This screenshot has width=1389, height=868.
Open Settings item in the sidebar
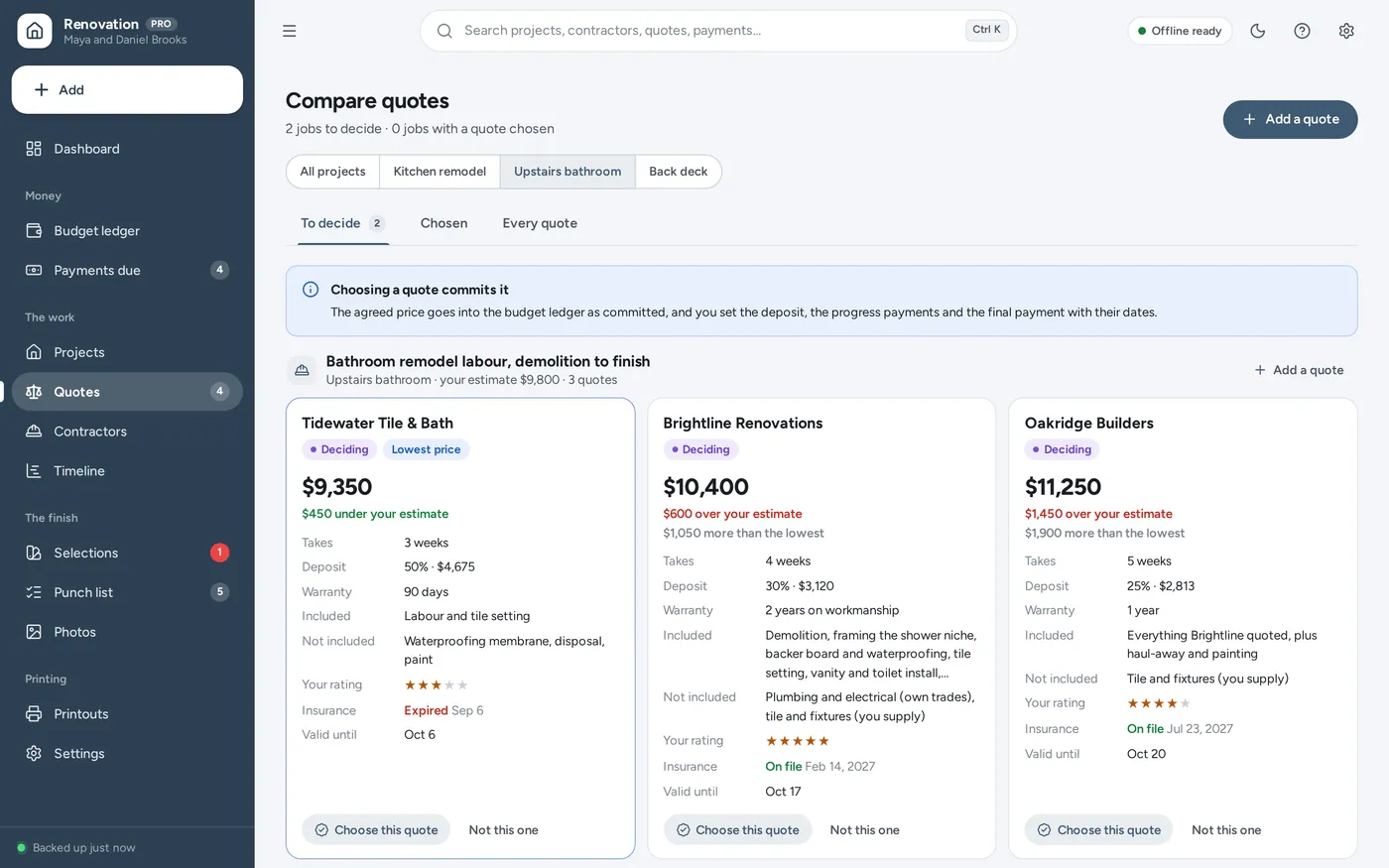127,754
